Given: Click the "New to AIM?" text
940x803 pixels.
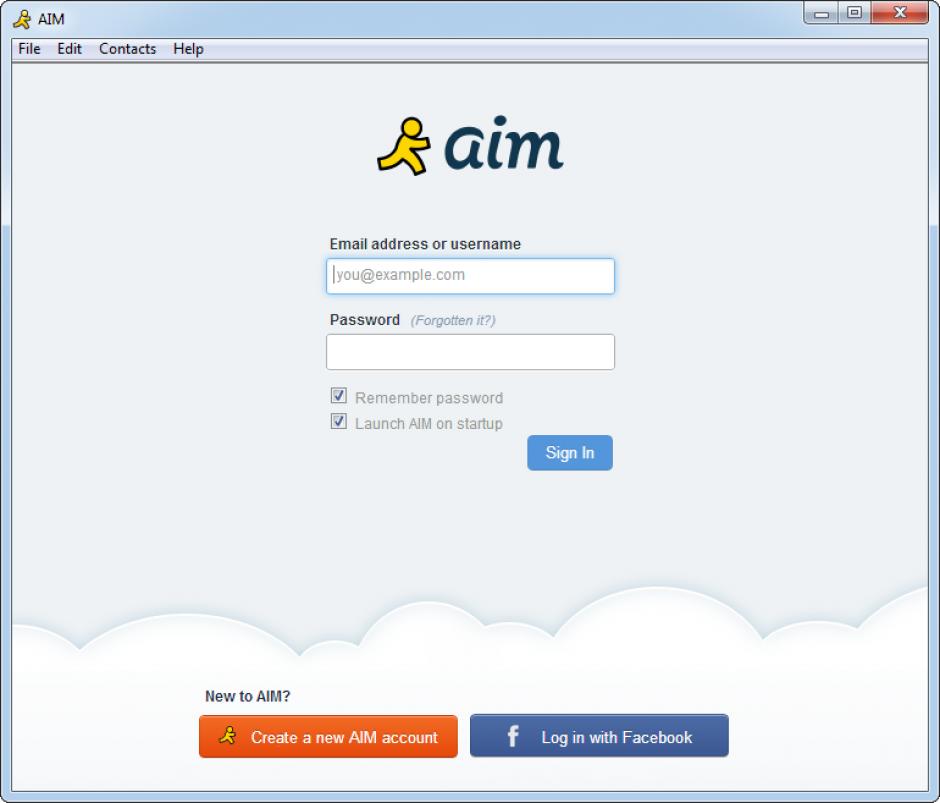Looking at the screenshot, I should (x=248, y=696).
